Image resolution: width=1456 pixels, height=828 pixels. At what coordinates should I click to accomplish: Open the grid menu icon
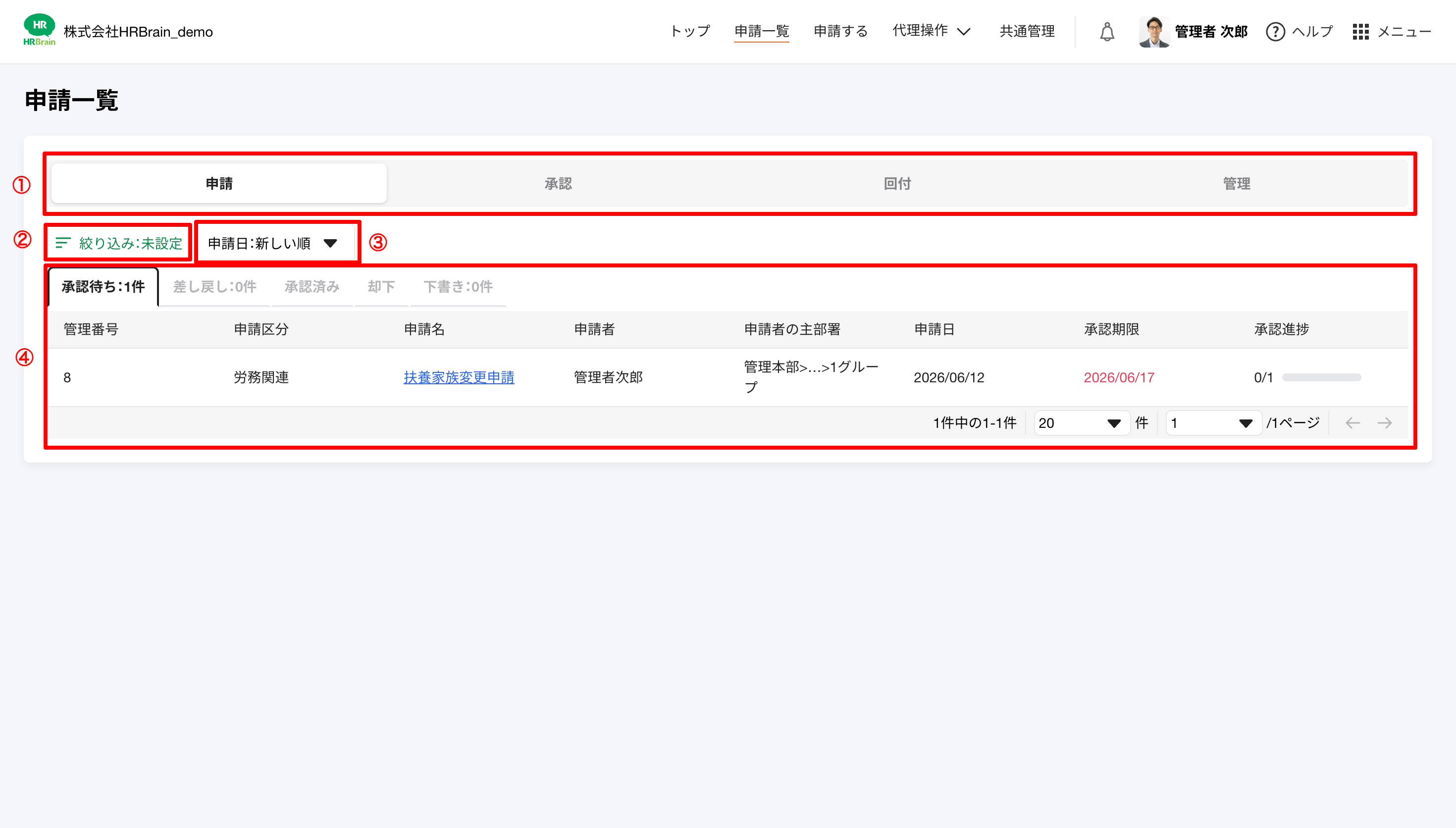click(x=1360, y=32)
